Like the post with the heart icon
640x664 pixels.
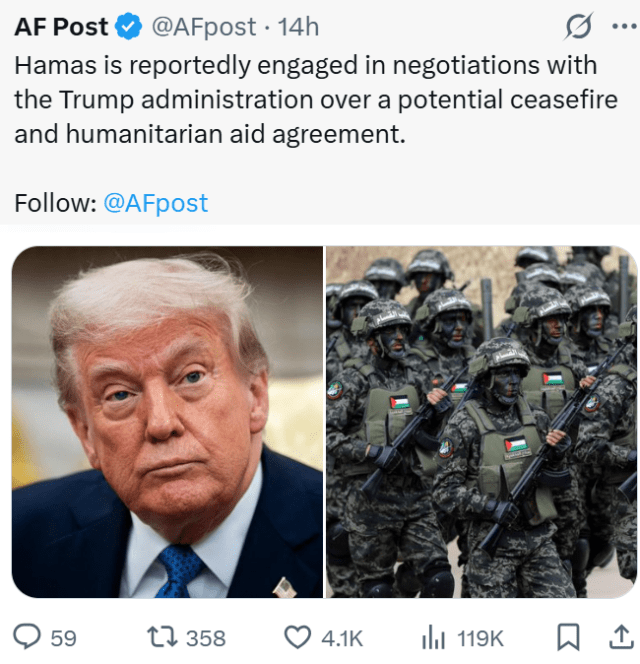[x=297, y=637]
